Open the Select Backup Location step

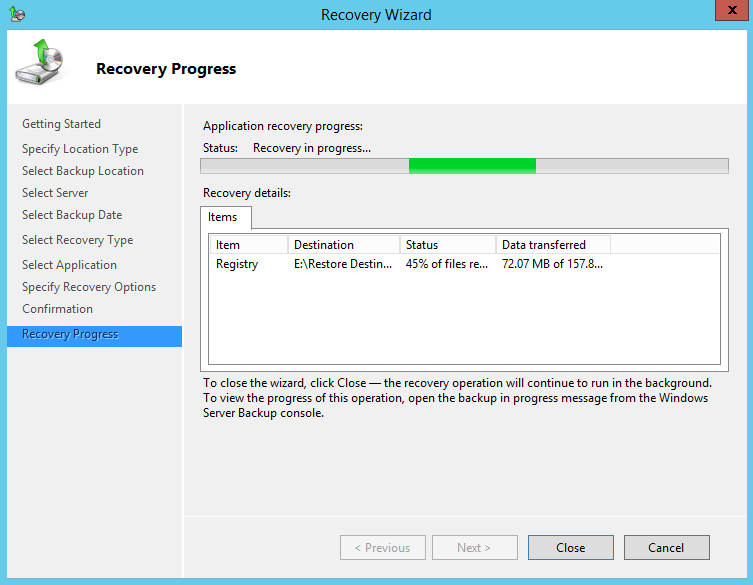(83, 171)
